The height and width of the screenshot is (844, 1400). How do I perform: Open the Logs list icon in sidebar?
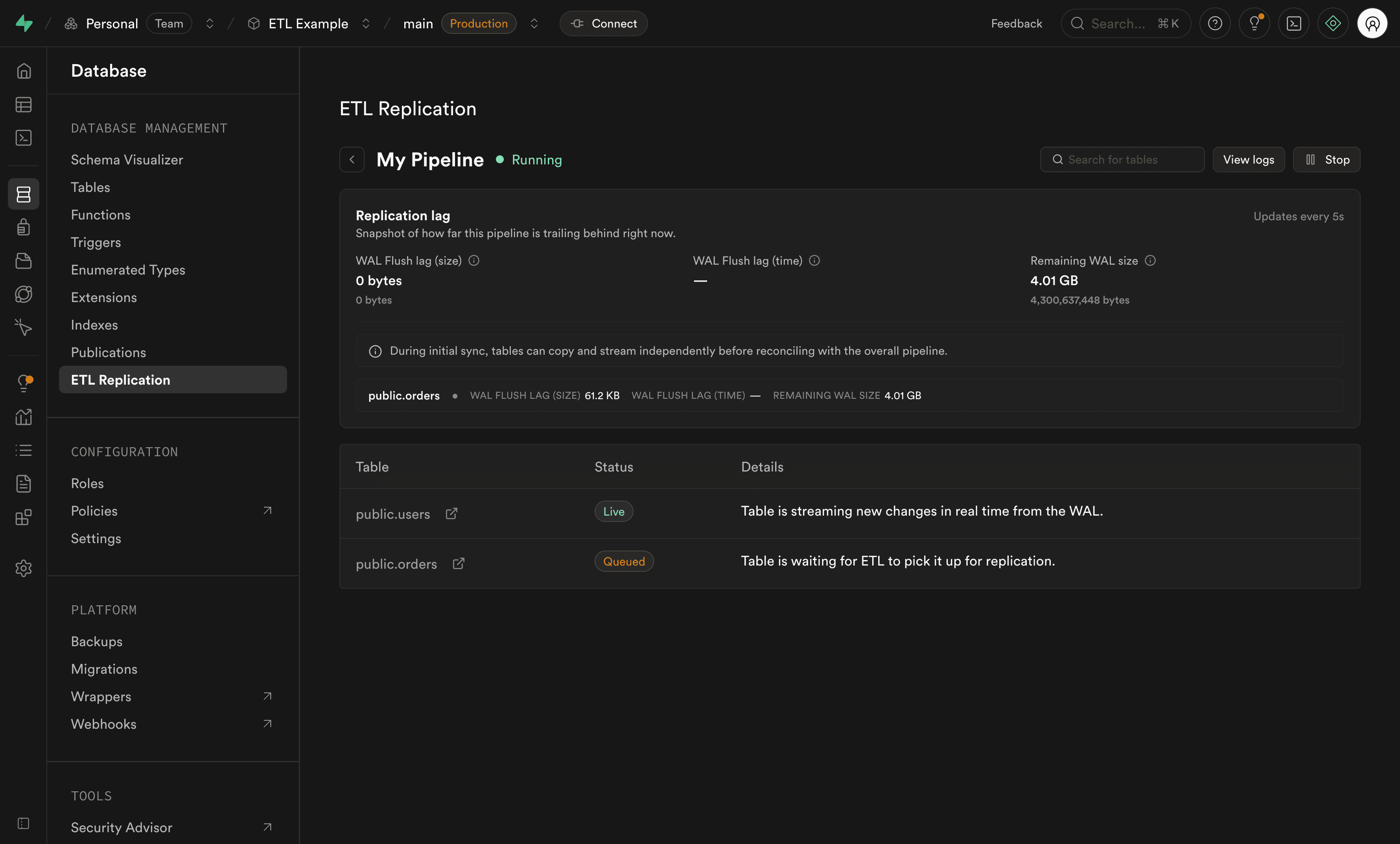(23, 451)
